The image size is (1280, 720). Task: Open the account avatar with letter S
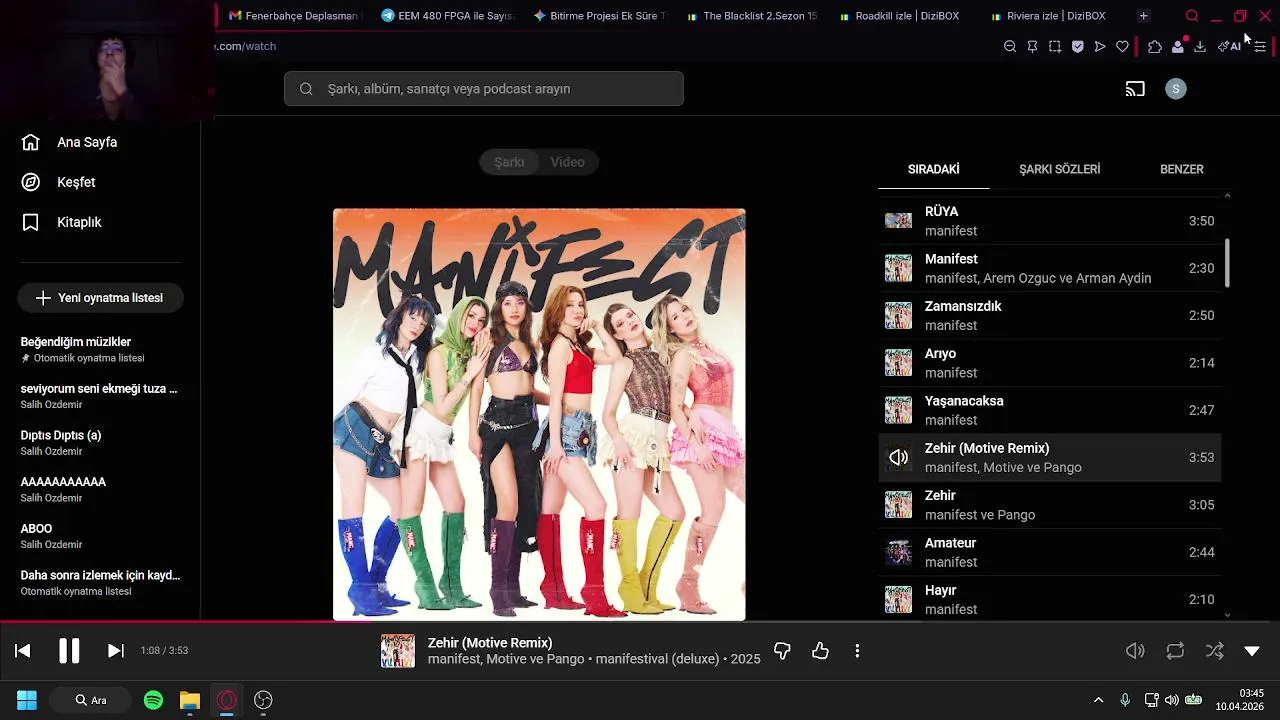point(1176,89)
